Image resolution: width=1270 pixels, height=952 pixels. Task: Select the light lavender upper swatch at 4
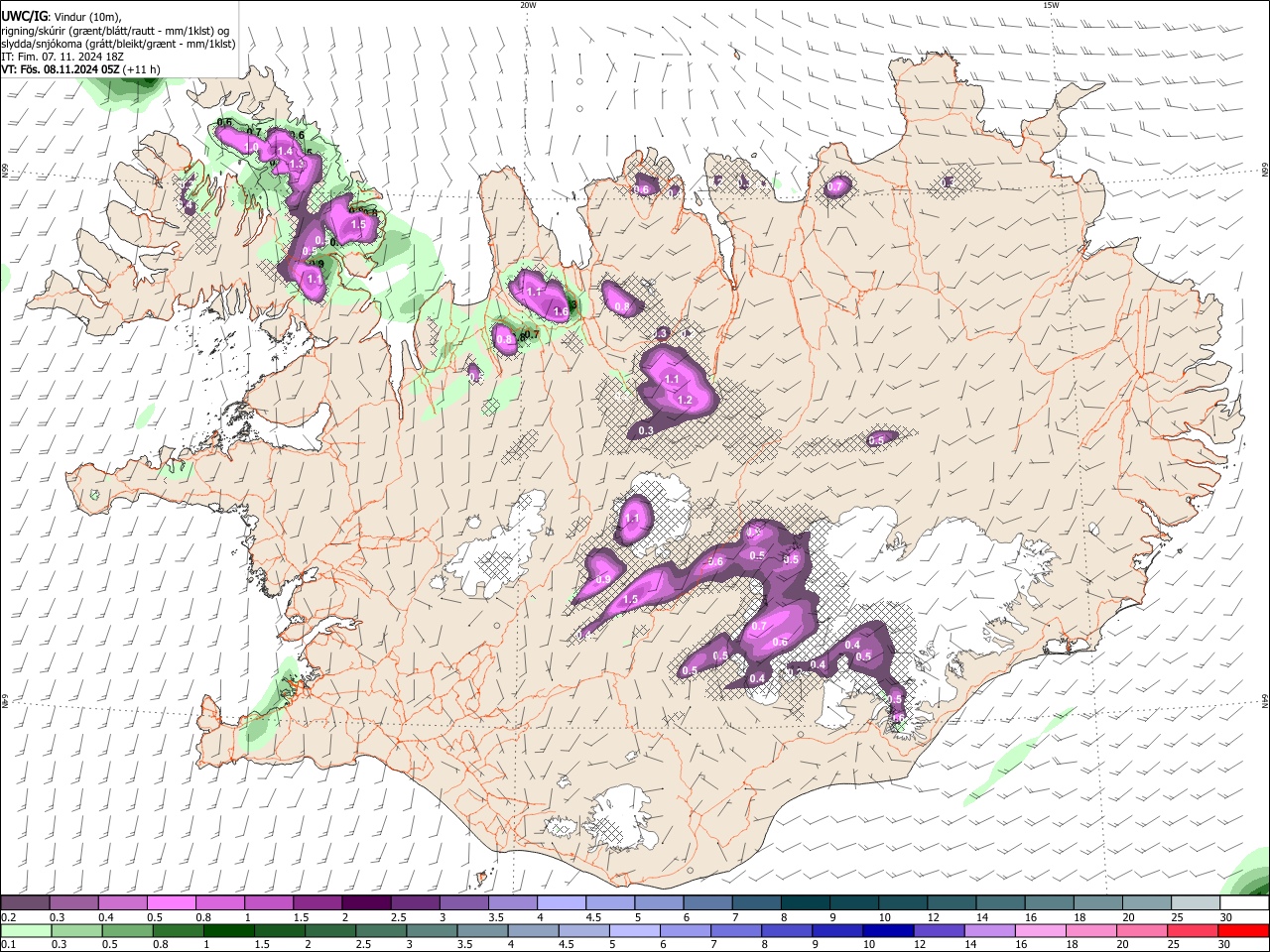562,902
